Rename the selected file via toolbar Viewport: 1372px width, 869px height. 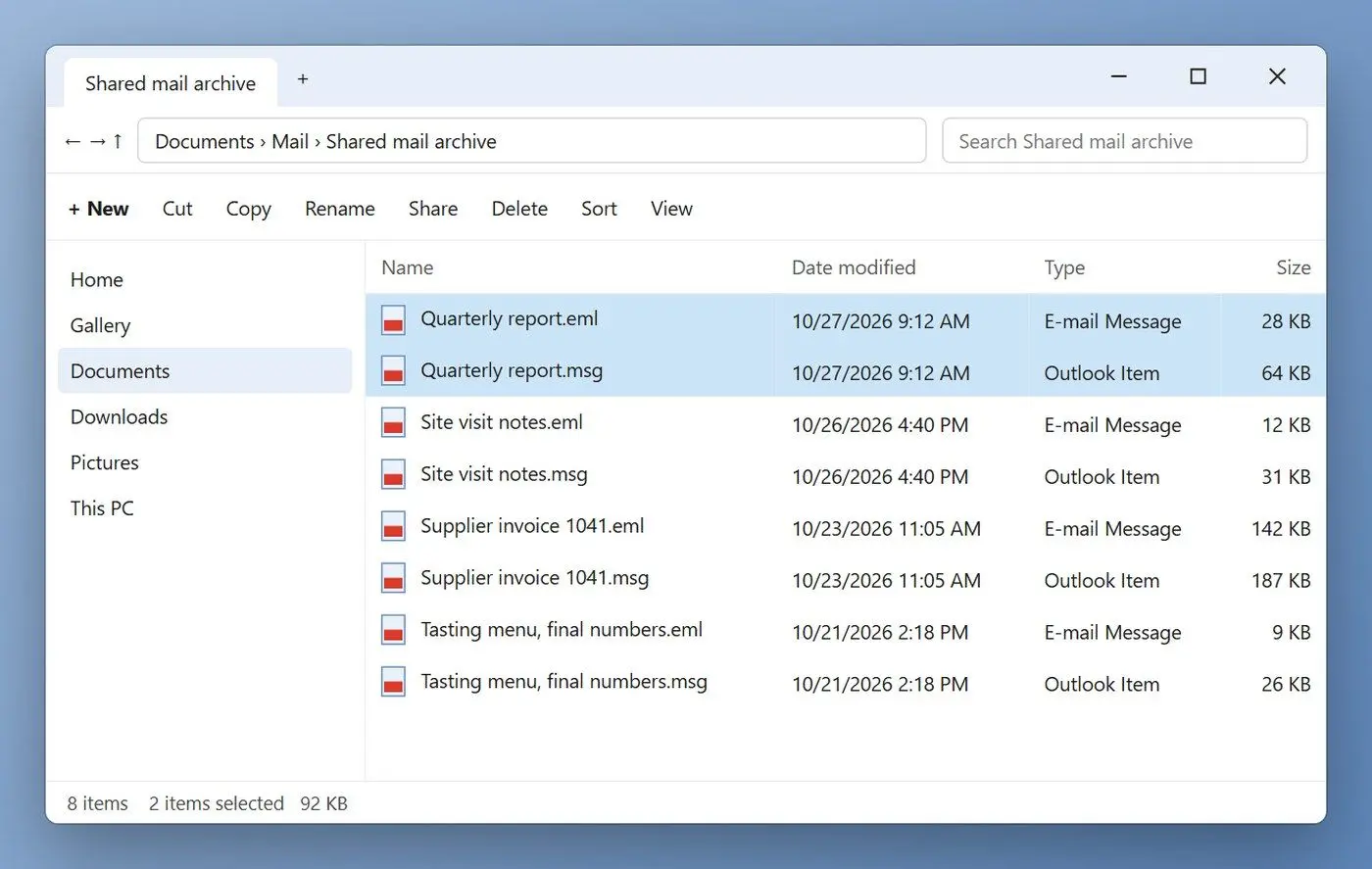[x=339, y=209]
